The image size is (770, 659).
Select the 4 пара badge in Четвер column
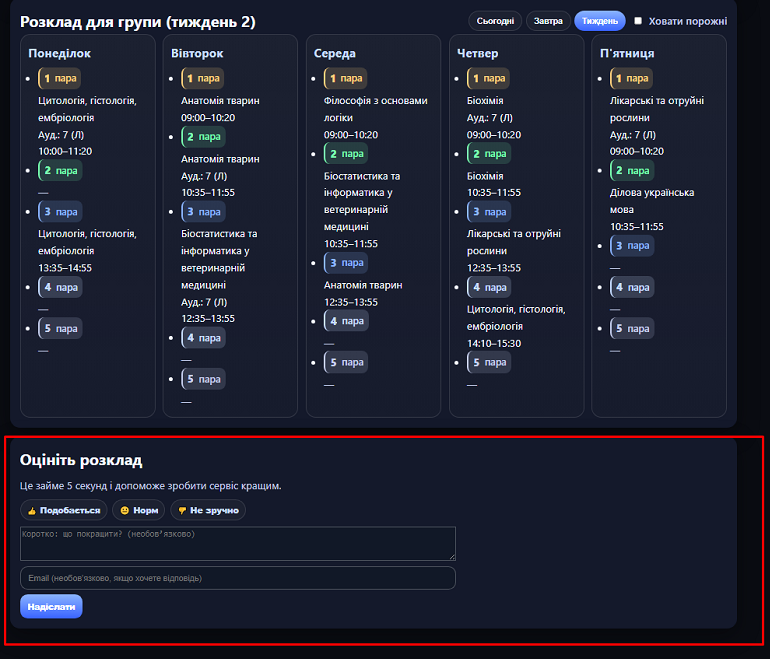pos(489,287)
